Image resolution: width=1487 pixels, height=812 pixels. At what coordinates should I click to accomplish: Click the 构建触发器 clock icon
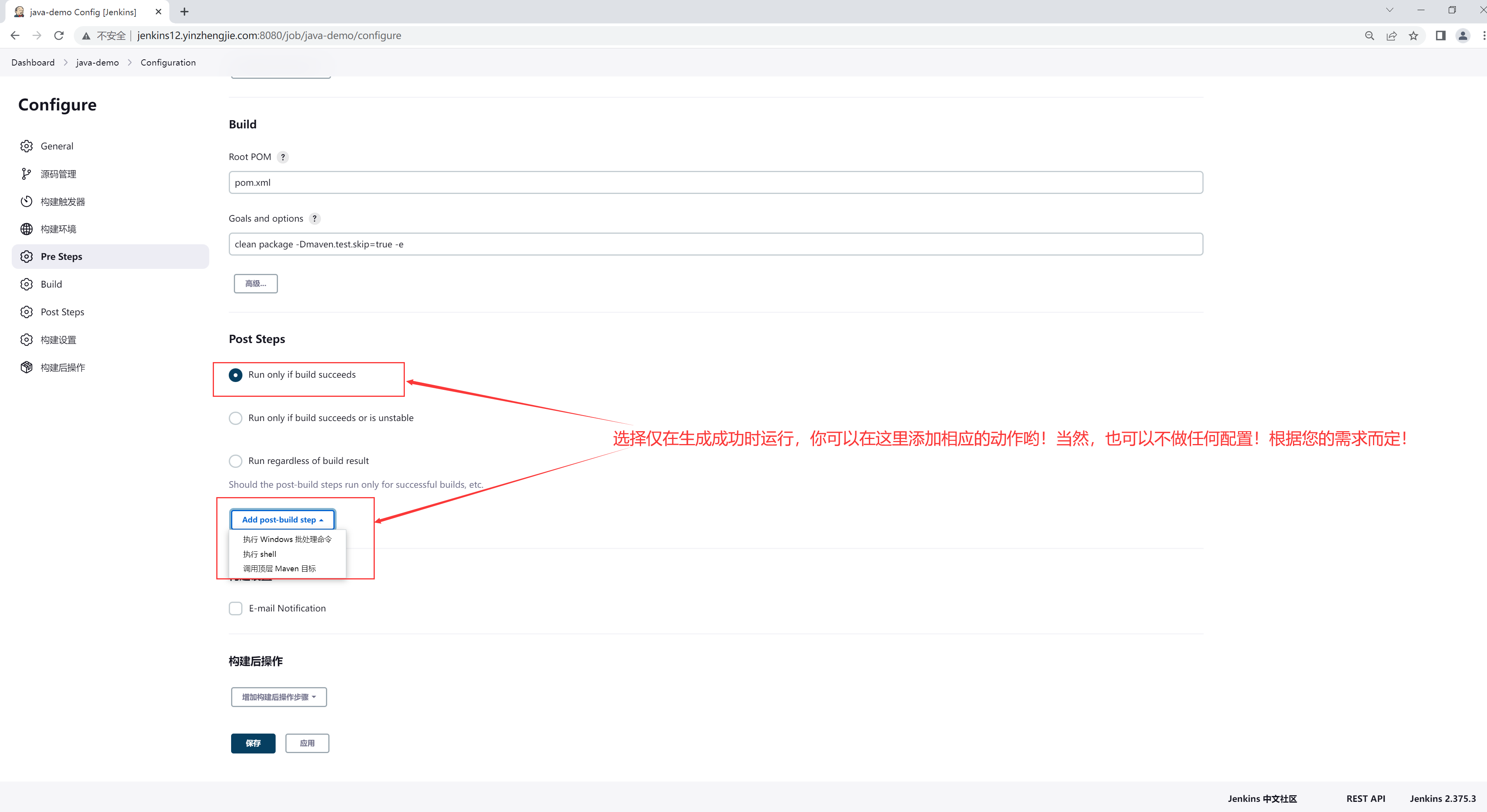tap(27, 201)
